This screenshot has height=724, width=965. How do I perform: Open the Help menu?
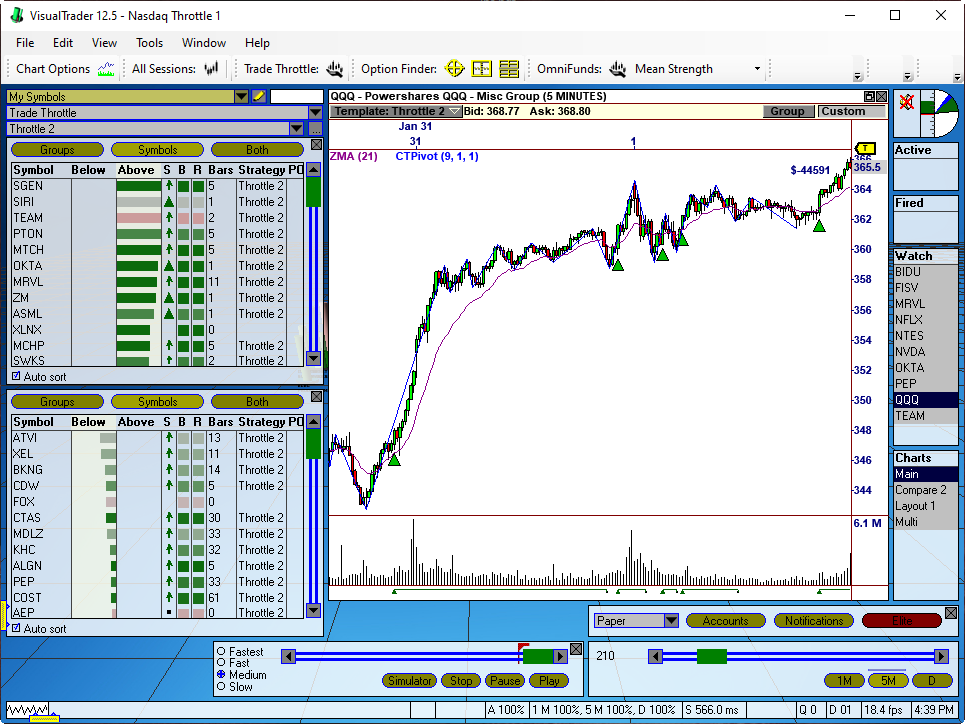point(257,42)
